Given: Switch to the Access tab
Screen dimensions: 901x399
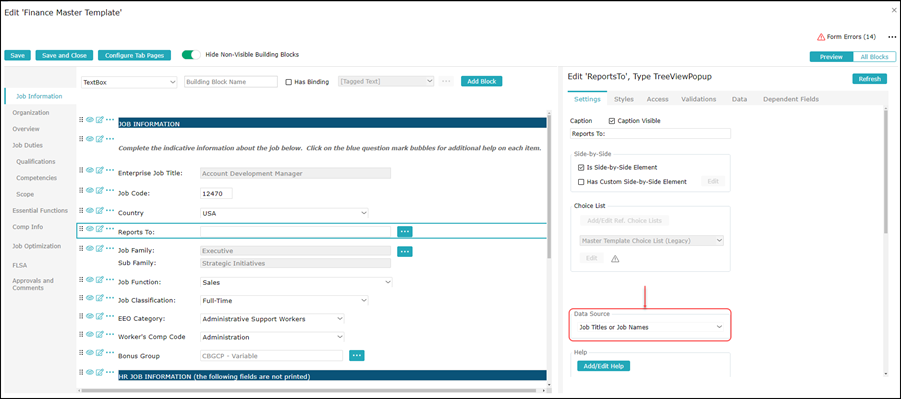Looking at the screenshot, I should (x=657, y=99).
